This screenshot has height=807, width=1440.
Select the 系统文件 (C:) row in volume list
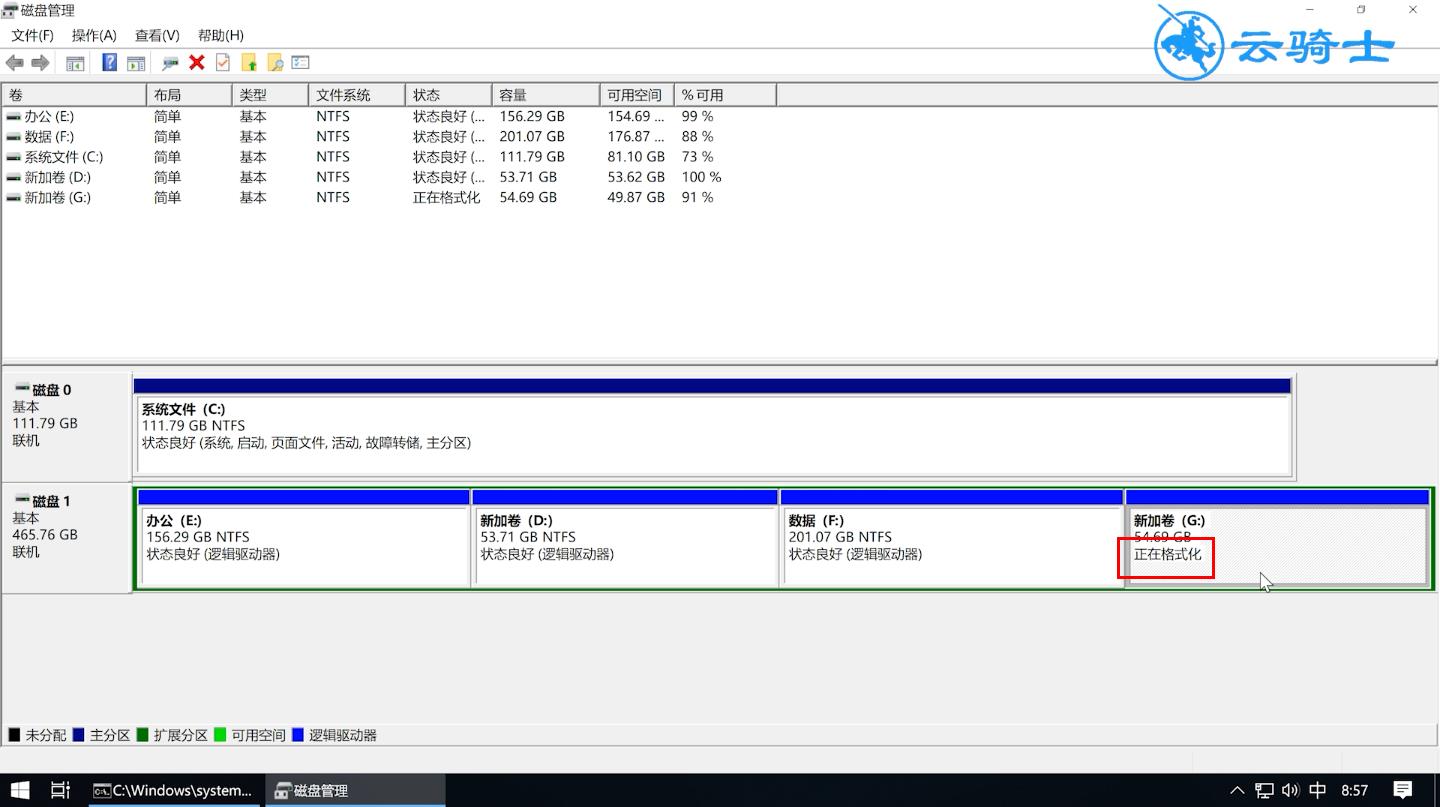[64, 157]
